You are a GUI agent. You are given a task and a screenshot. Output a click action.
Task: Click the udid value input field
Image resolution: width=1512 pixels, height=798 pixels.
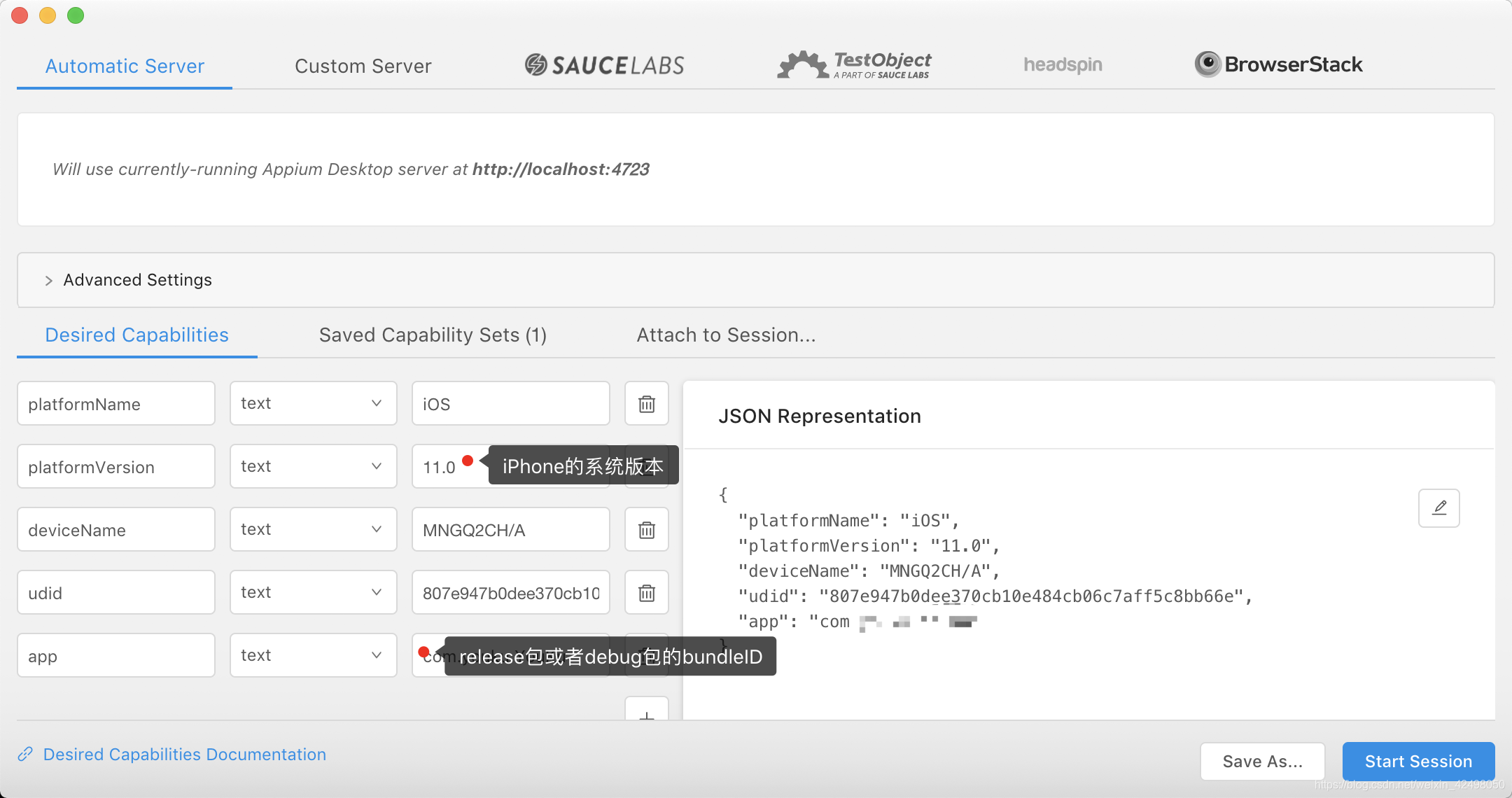510,593
